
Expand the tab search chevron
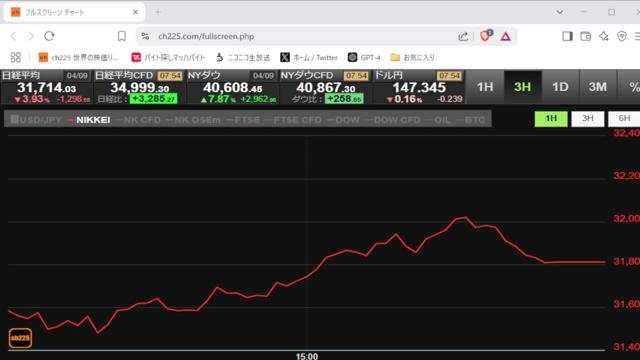tap(560, 12)
